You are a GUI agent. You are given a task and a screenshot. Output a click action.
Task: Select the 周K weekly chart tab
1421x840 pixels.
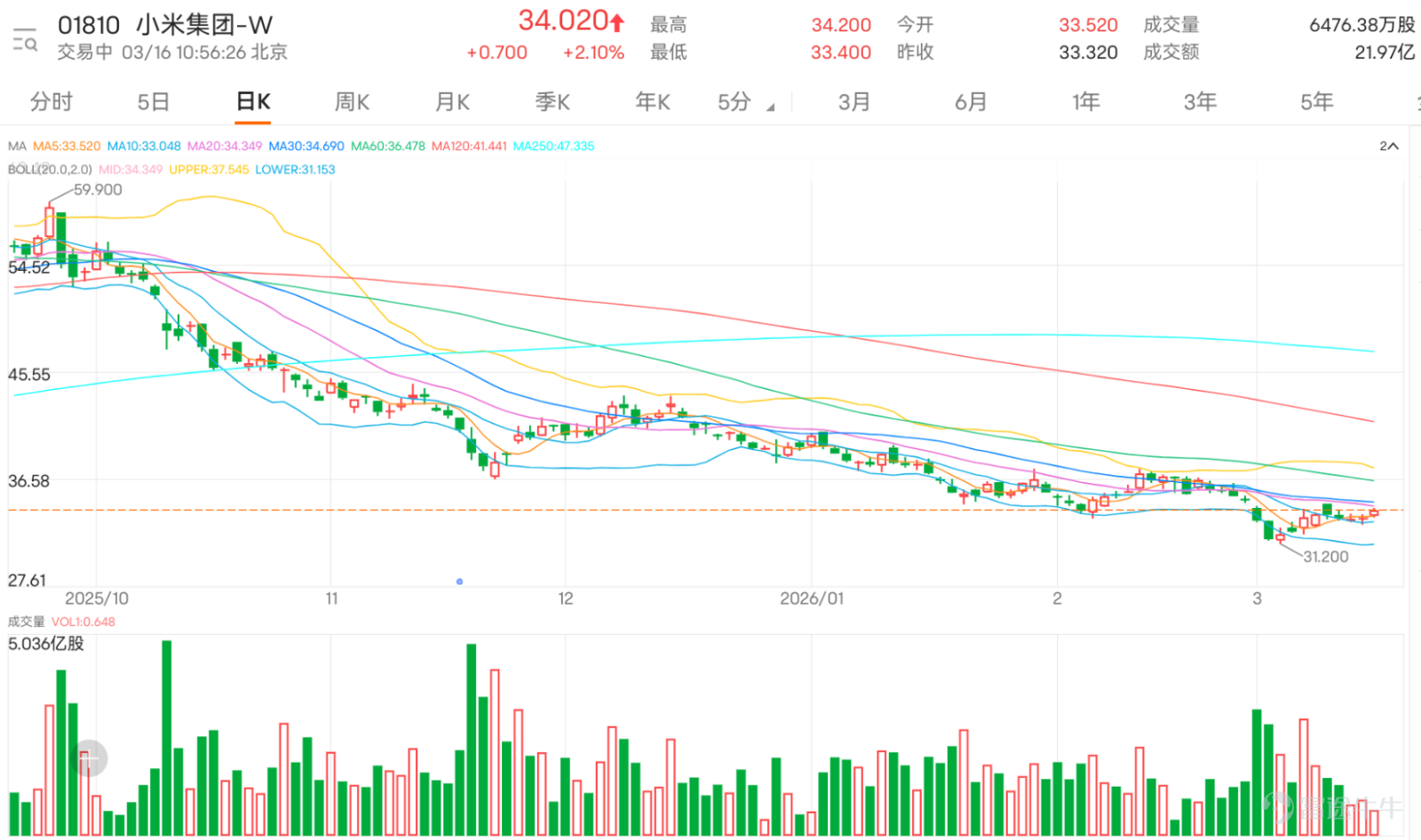pyautogui.click(x=352, y=102)
